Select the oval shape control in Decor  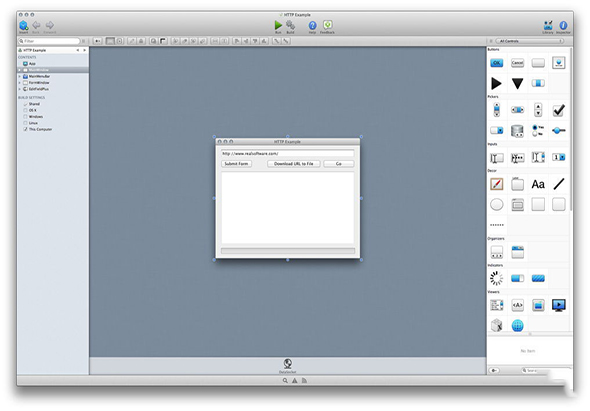tap(497, 204)
